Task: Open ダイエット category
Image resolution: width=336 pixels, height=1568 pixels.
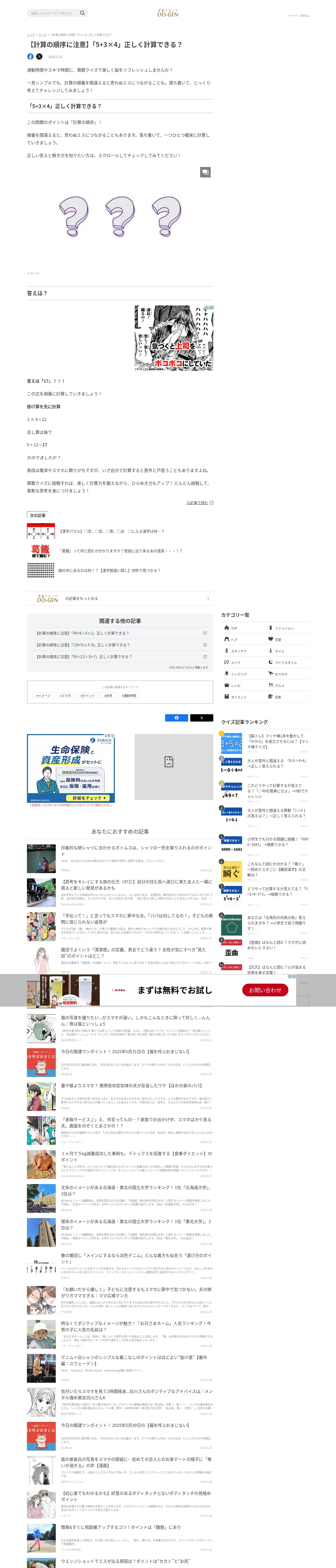Action: pos(243,697)
